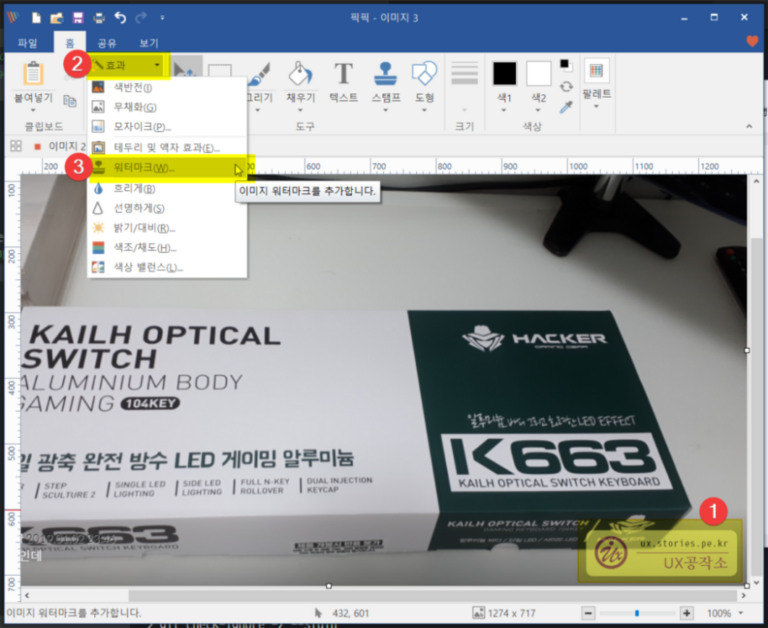The width and height of the screenshot is (768, 628).
Task: Select 무채화(G) grayscale effect
Action: click(167, 107)
